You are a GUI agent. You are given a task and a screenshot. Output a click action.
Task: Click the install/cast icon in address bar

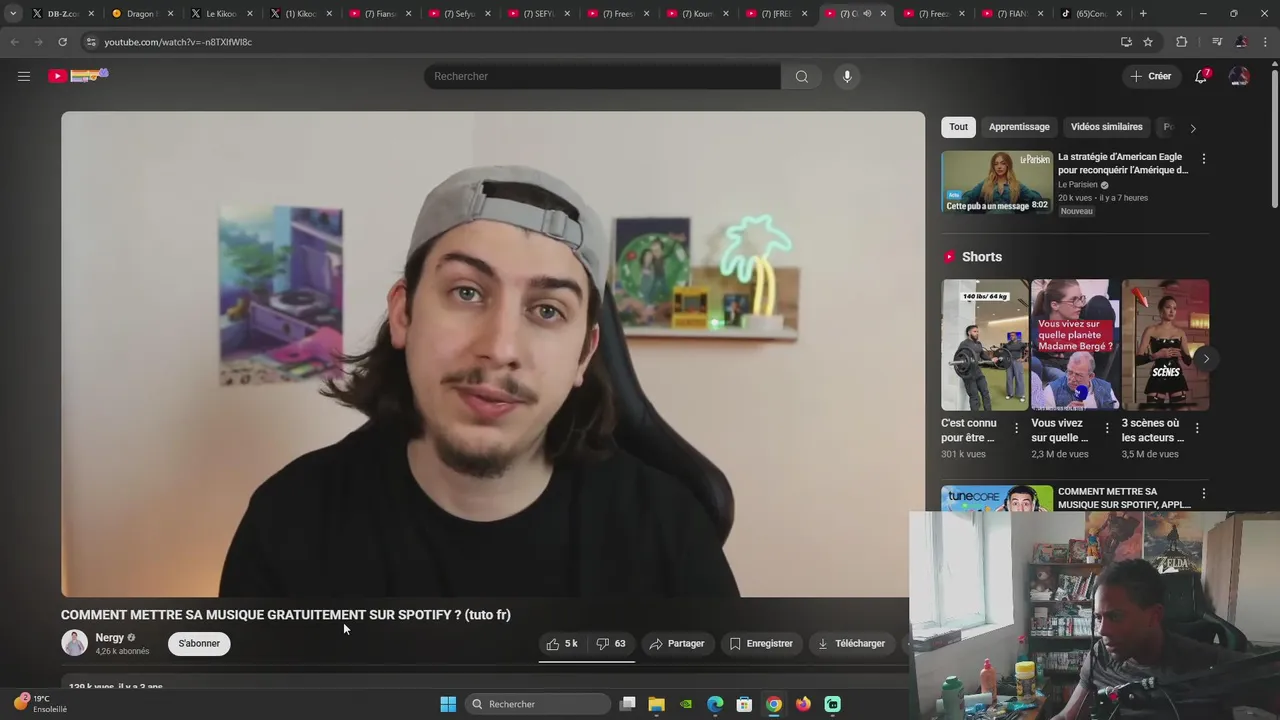point(1126,42)
